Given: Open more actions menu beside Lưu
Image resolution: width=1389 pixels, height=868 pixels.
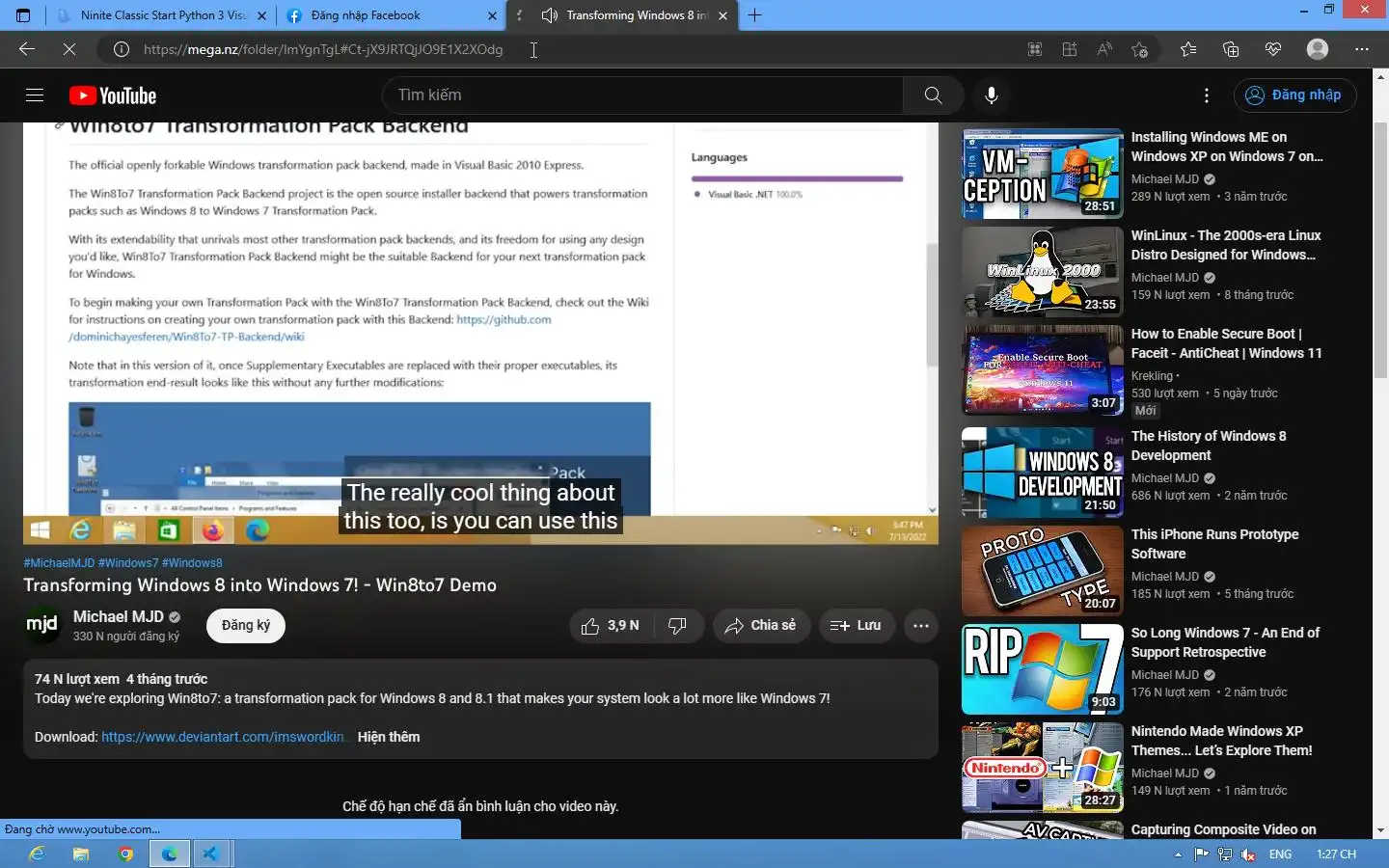Looking at the screenshot, I should [921, 626].
